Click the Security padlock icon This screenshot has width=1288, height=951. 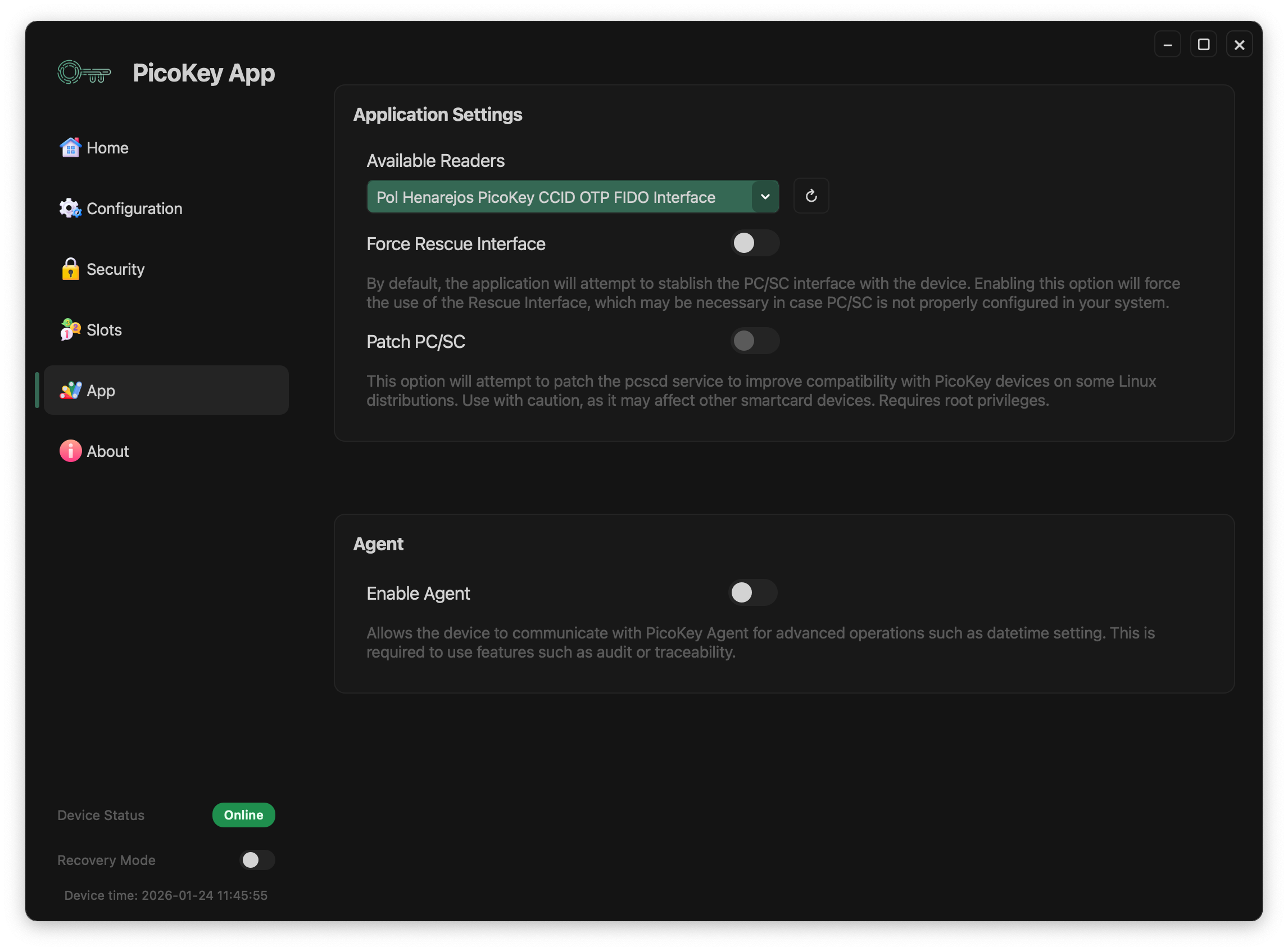pos(70,269)
